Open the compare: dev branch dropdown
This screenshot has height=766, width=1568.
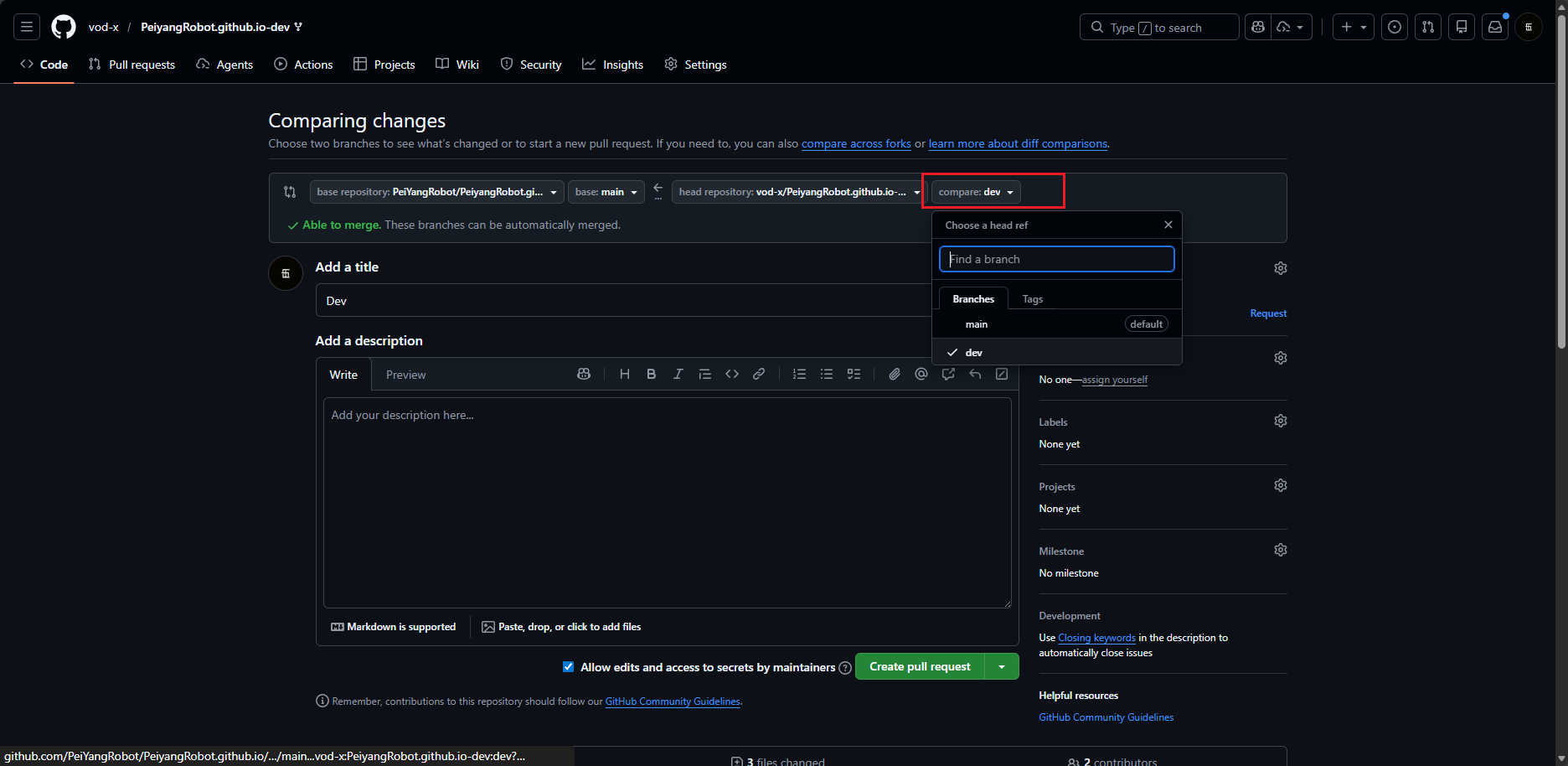click(976, 192)
